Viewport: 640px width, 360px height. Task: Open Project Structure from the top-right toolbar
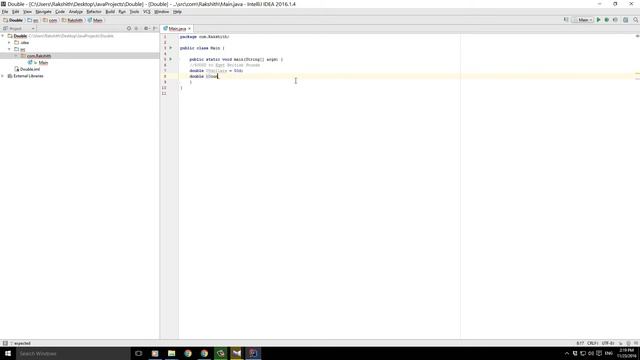coord(626,20)
